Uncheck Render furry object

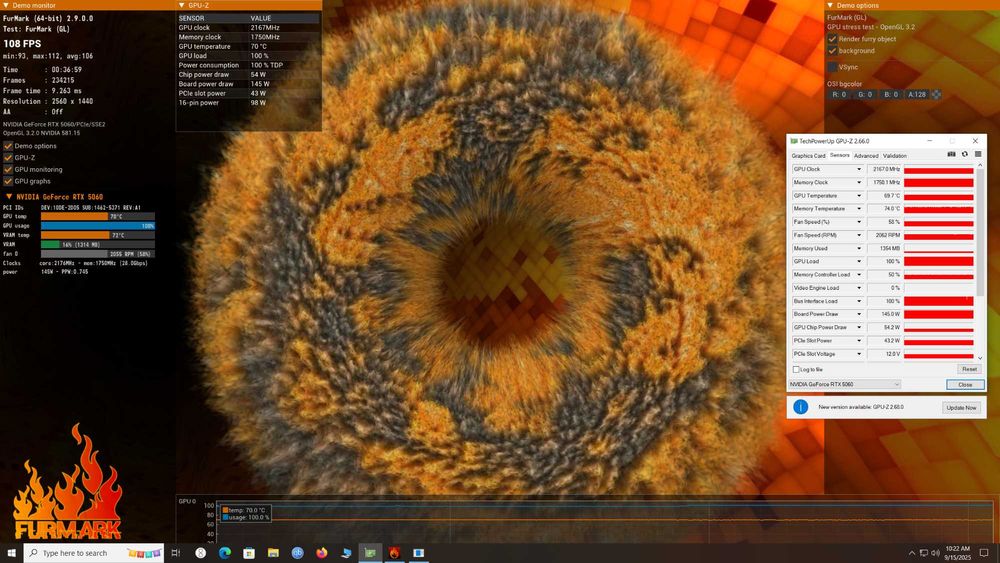point(832,39)
